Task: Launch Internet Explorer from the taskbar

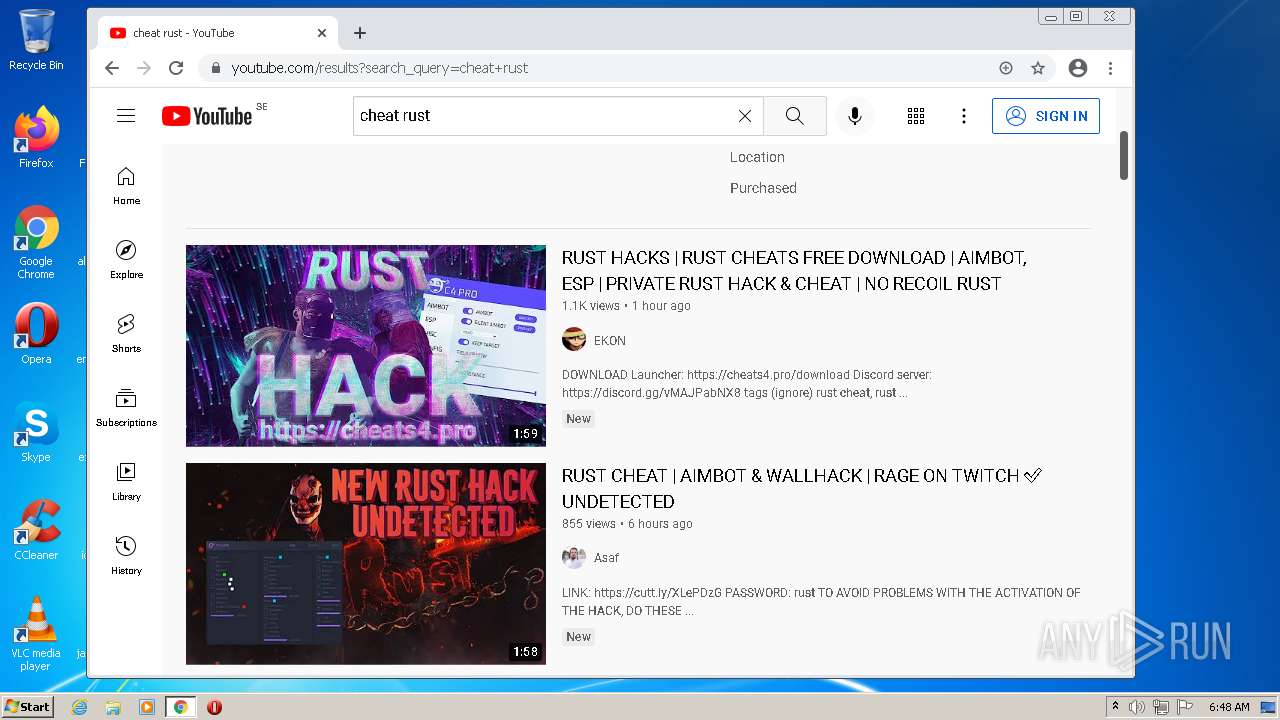Action: 79,707
